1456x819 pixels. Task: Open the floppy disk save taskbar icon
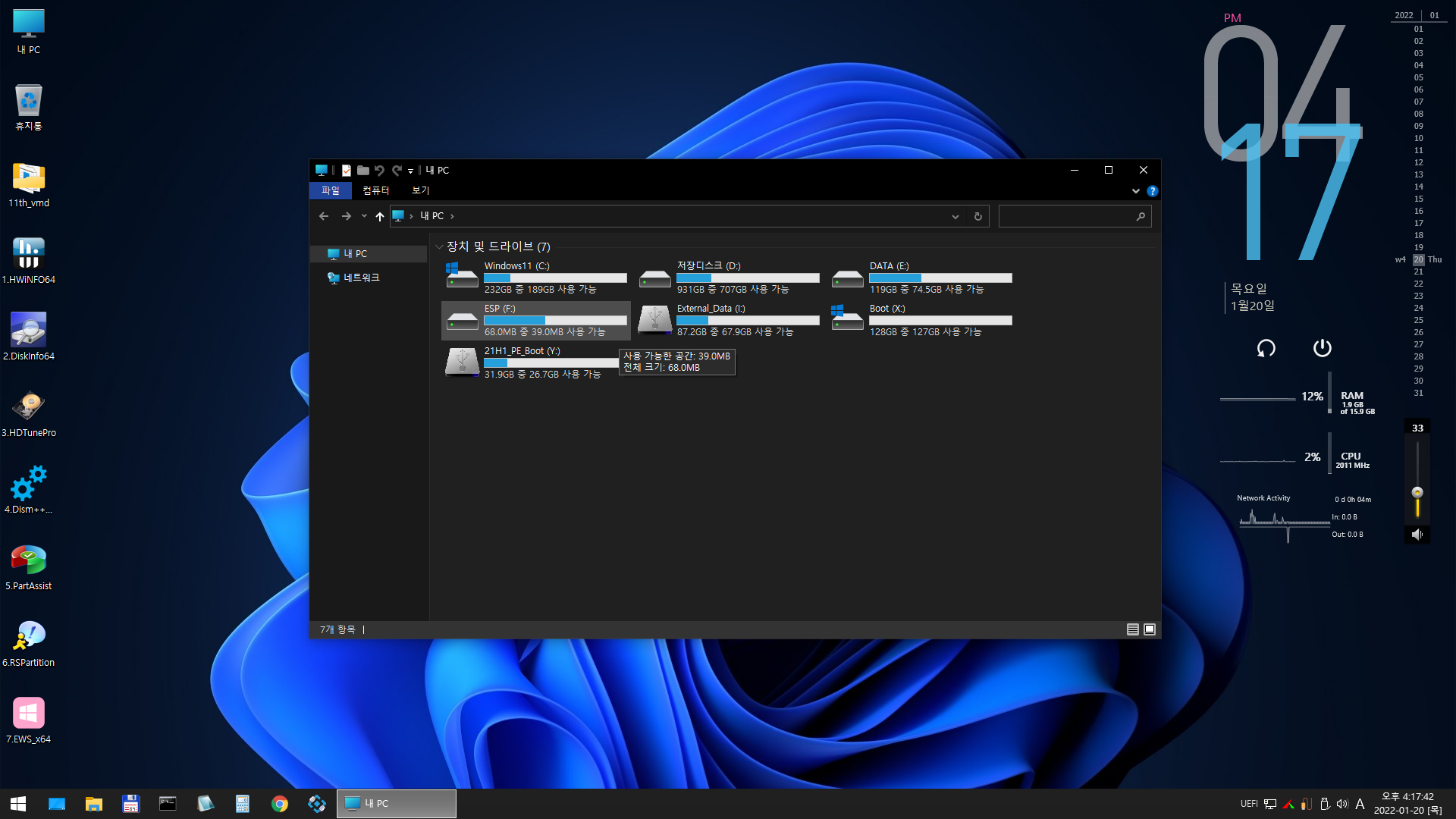click(x=131, y=804)
